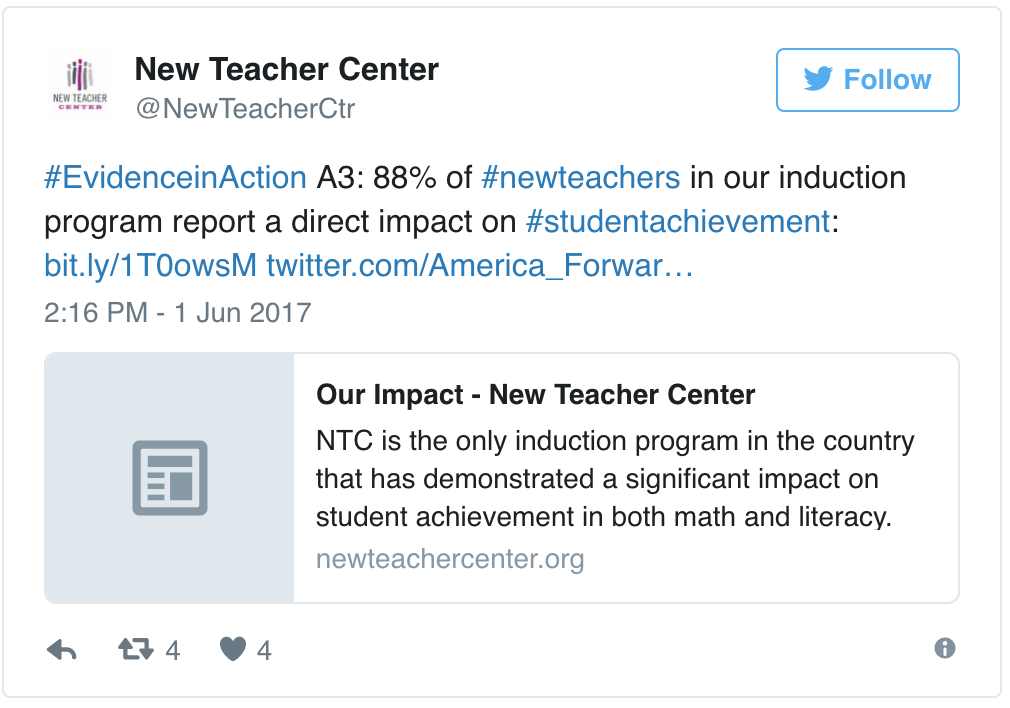The image size is (1010, 708).
Task: Click the reply arrow icon
Action: pyautogui.click(x=62, y=650)
